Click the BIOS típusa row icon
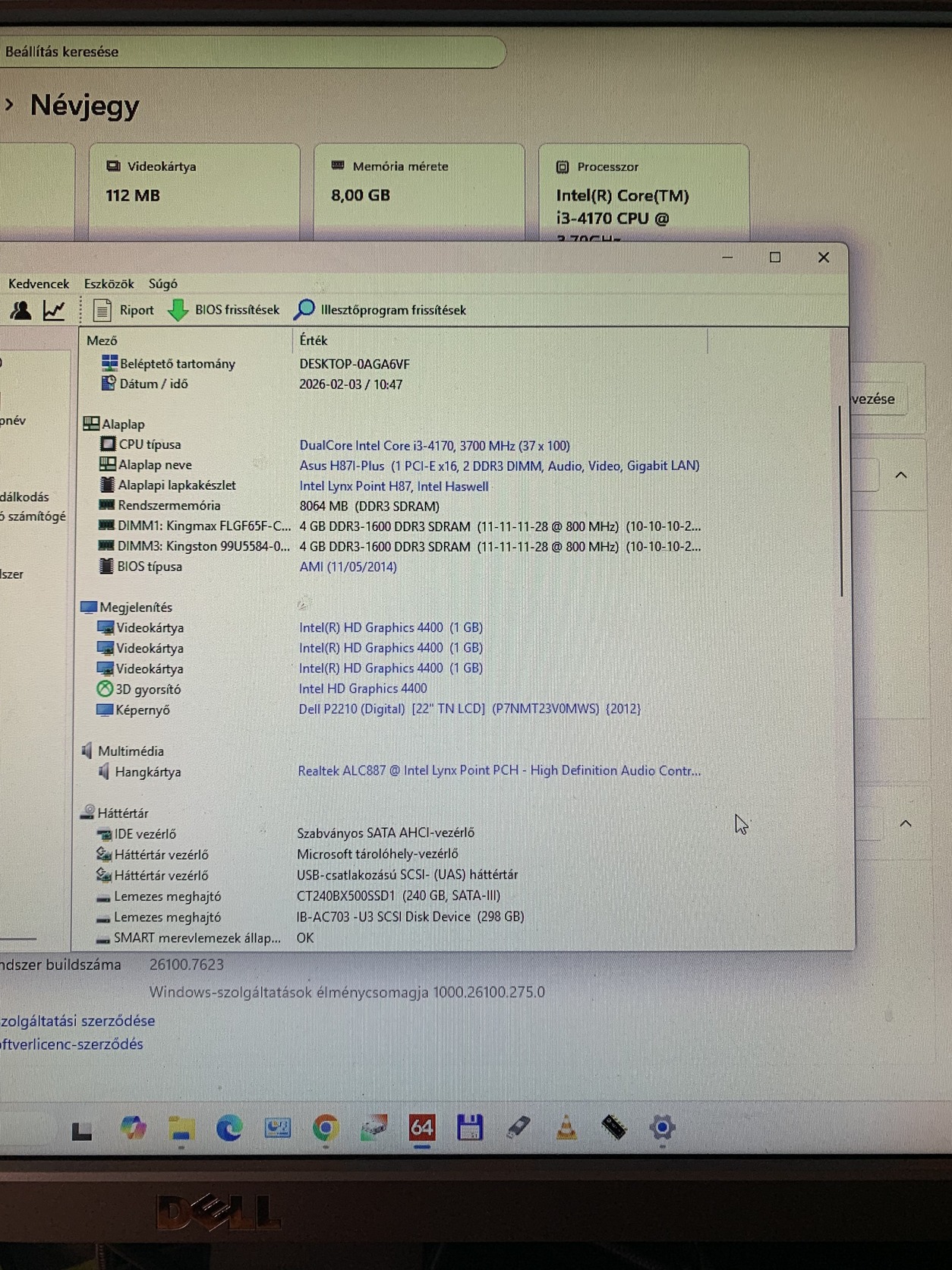The height and width of the screenshot is (1270, 952). 107,566
